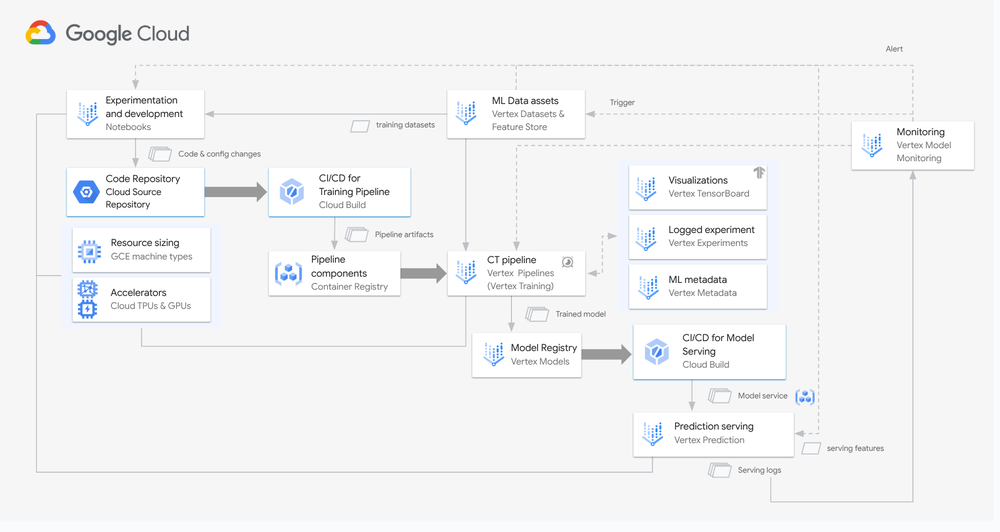The image size is (1000, 532).
Task: Click the Cloud Build icon for Model Serving
Action: (656, 351)
